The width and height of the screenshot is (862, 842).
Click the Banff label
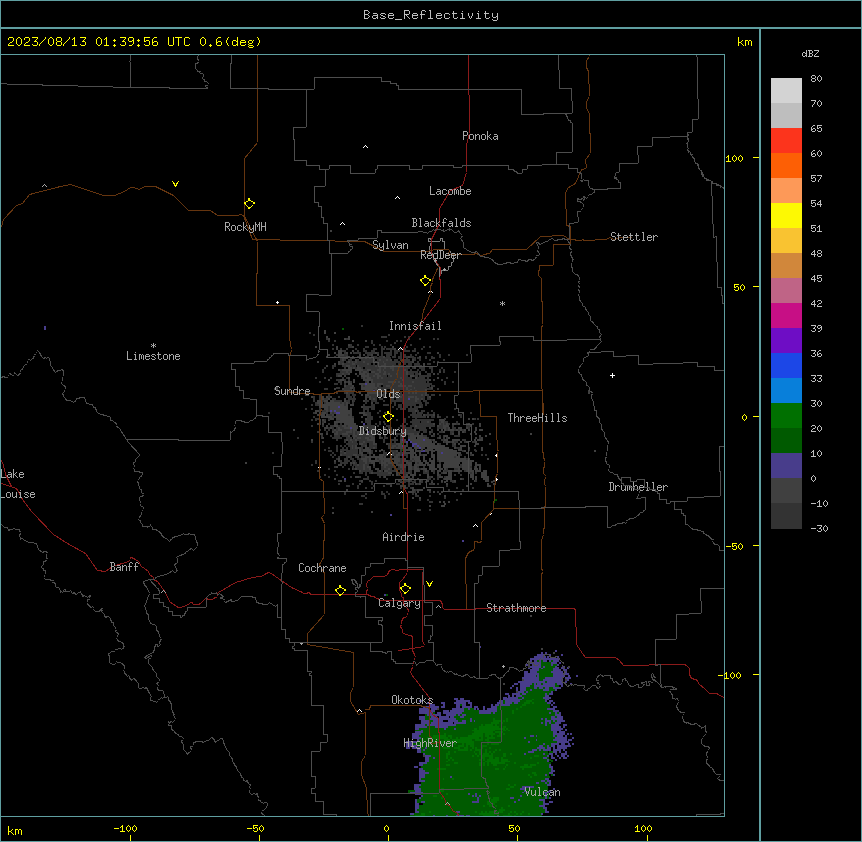[x=124, y=567]
